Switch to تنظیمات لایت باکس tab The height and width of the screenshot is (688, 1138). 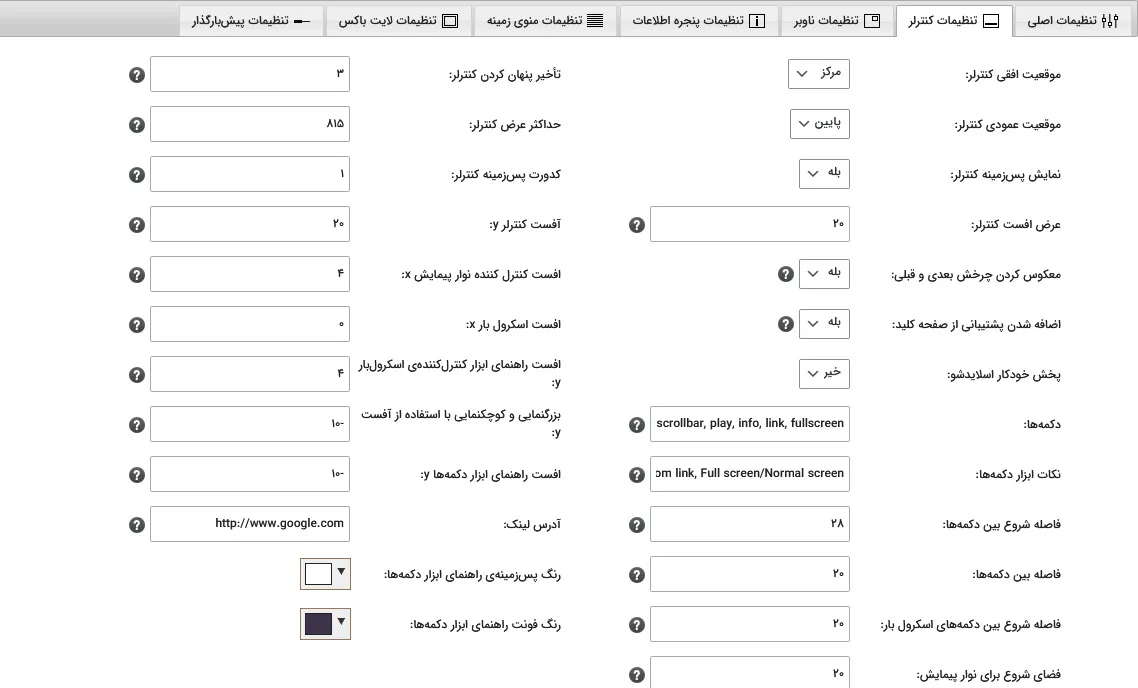398,20
